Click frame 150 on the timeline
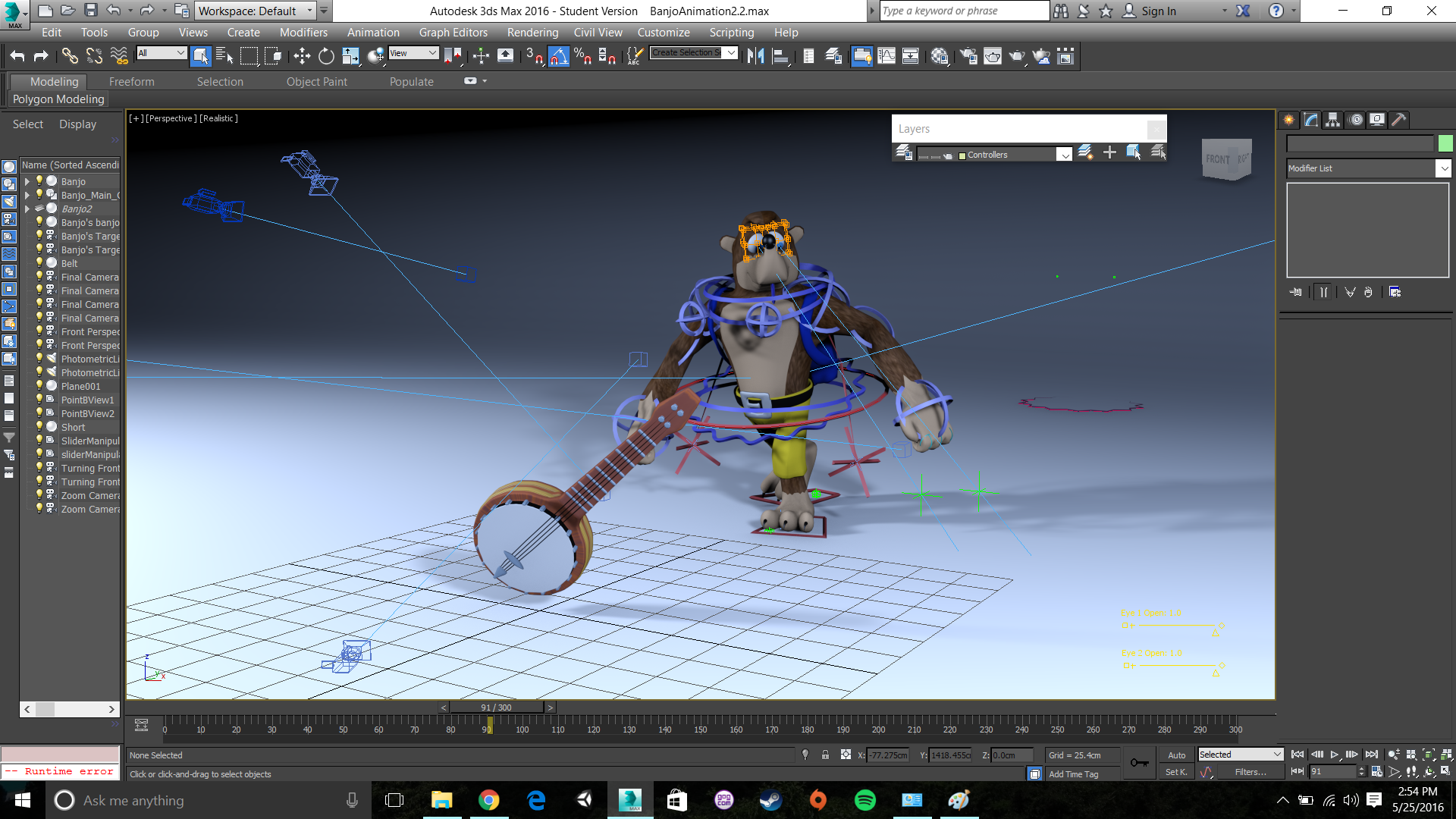 click(700, 724)
